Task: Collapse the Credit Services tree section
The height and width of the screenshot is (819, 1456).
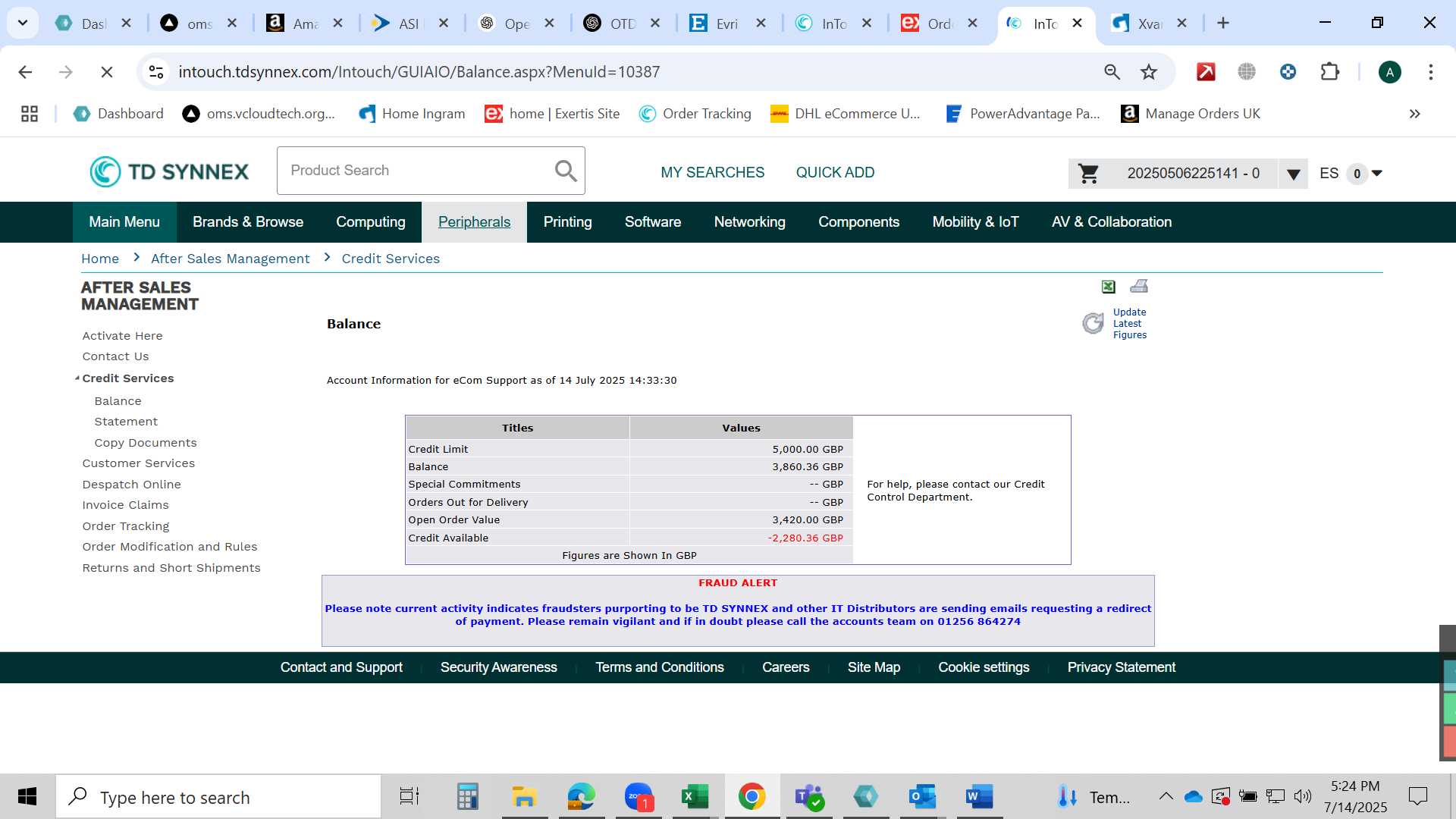Action: tap(77, 378)
